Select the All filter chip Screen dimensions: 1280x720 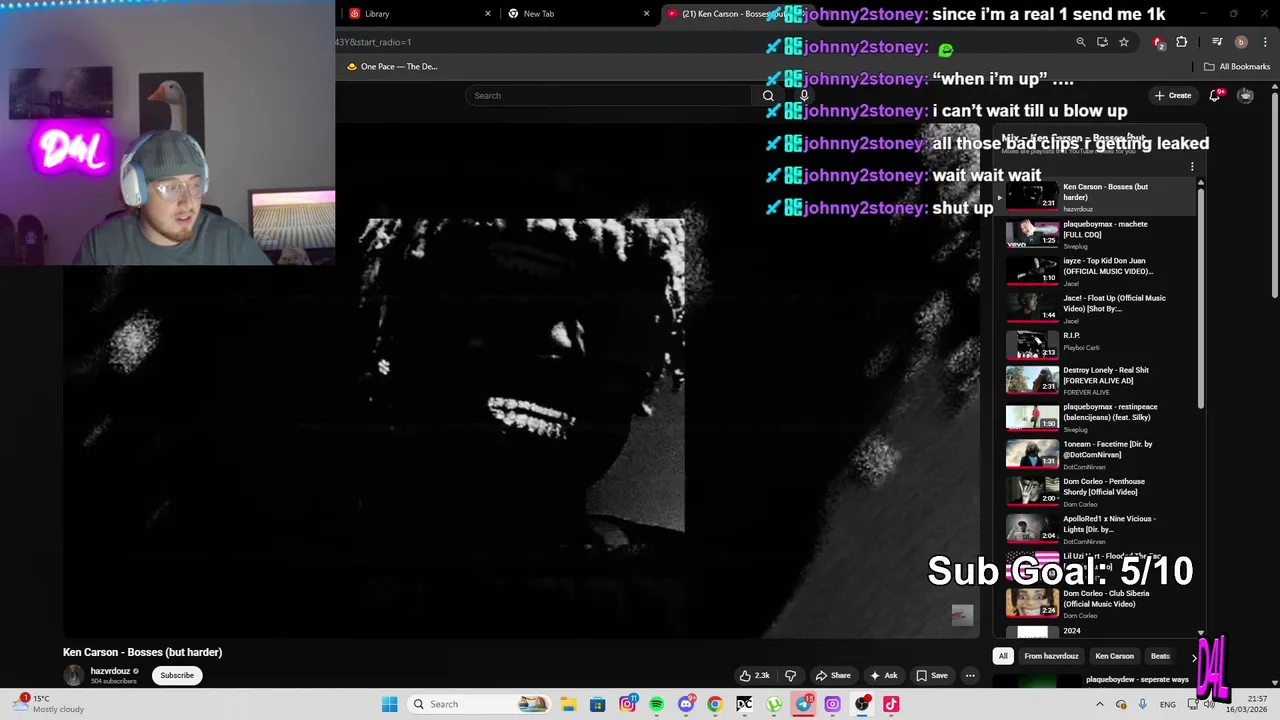1003,656
